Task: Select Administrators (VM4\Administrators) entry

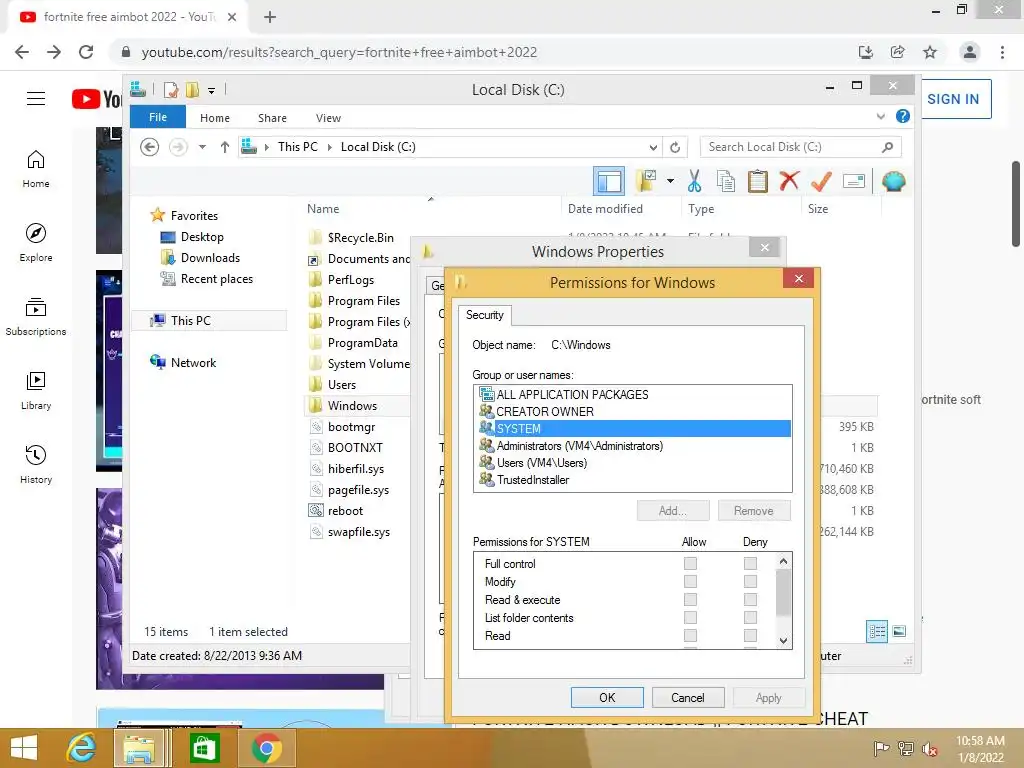Action: pyautogui.click(x=579, y=446)
